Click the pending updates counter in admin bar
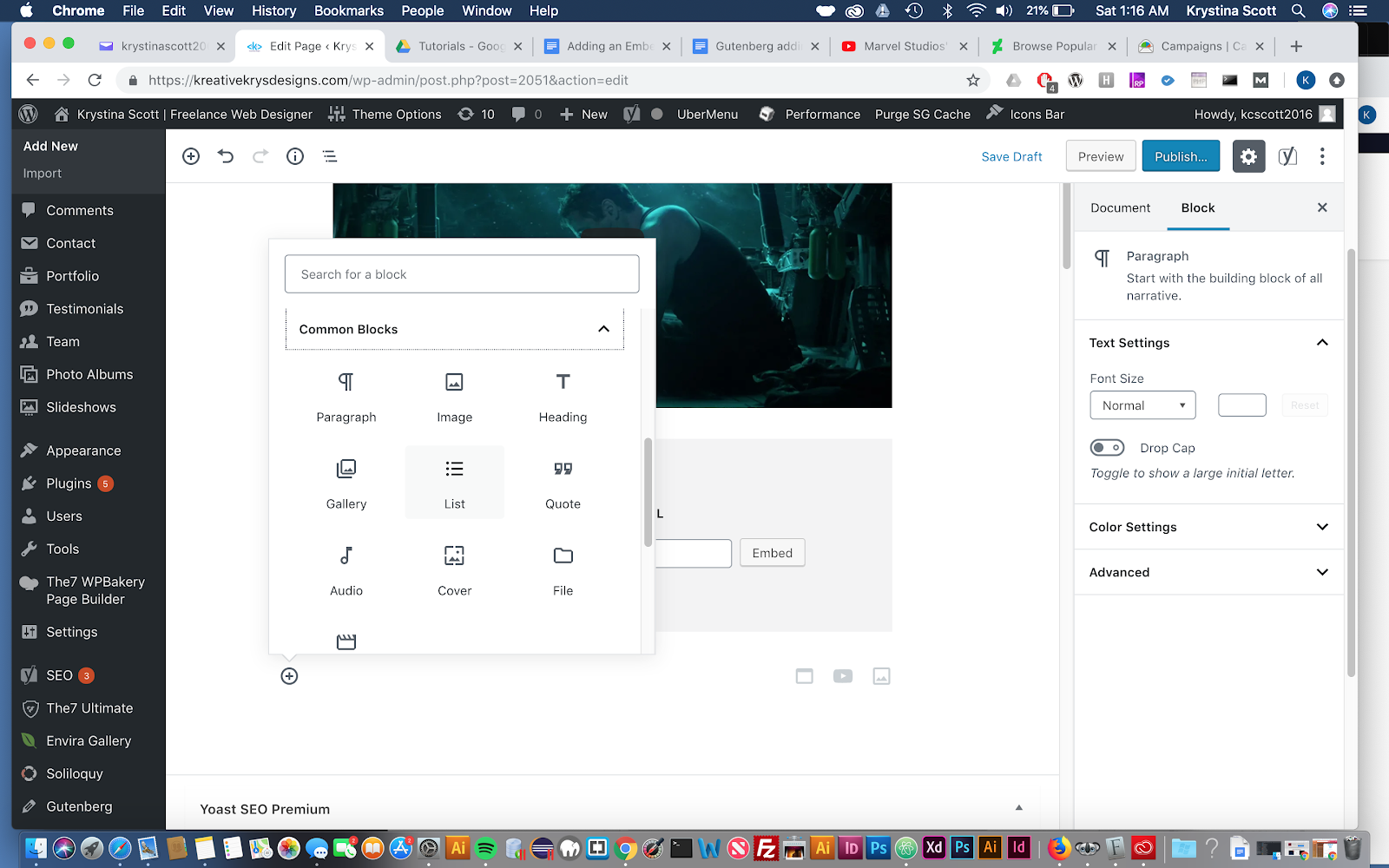The width and height of the screenshot is (1389, 868). point(477,114)
